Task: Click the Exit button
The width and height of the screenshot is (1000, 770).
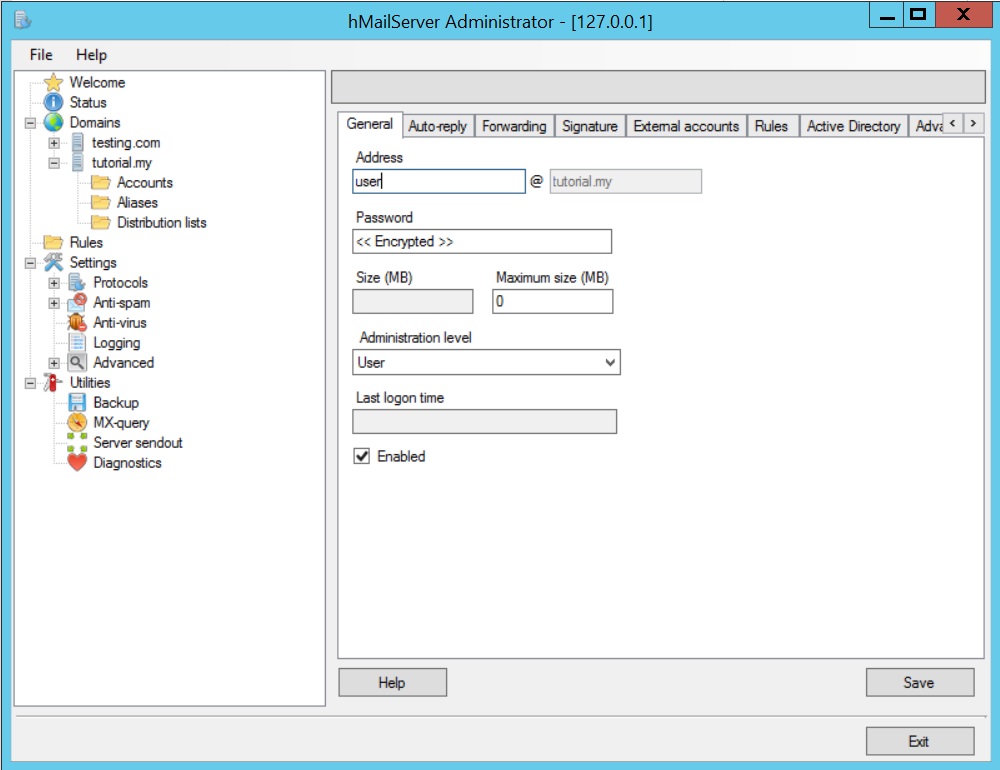Action: (920, 741)
